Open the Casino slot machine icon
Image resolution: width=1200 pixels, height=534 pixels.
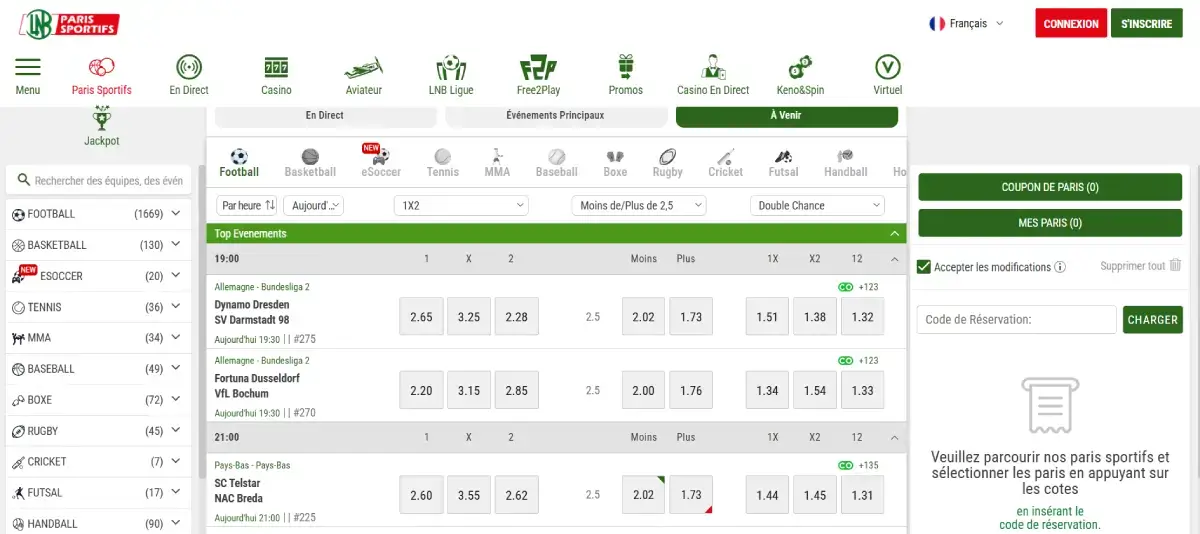point(276,68)
